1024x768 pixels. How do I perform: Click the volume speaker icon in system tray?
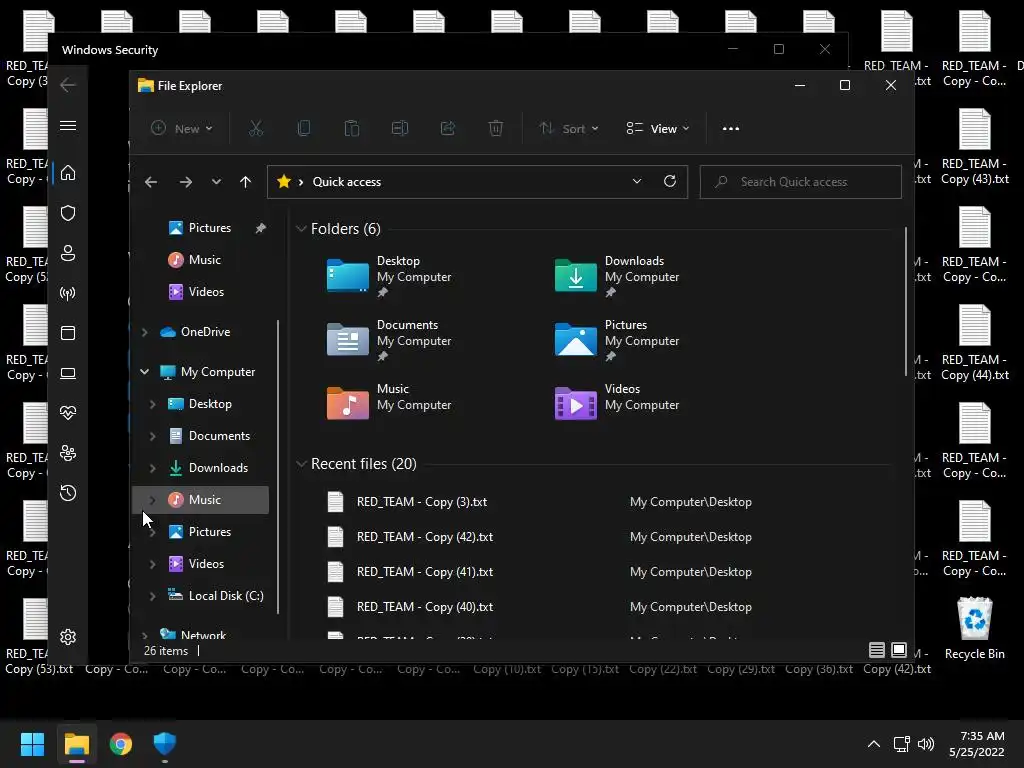point(926,744)
